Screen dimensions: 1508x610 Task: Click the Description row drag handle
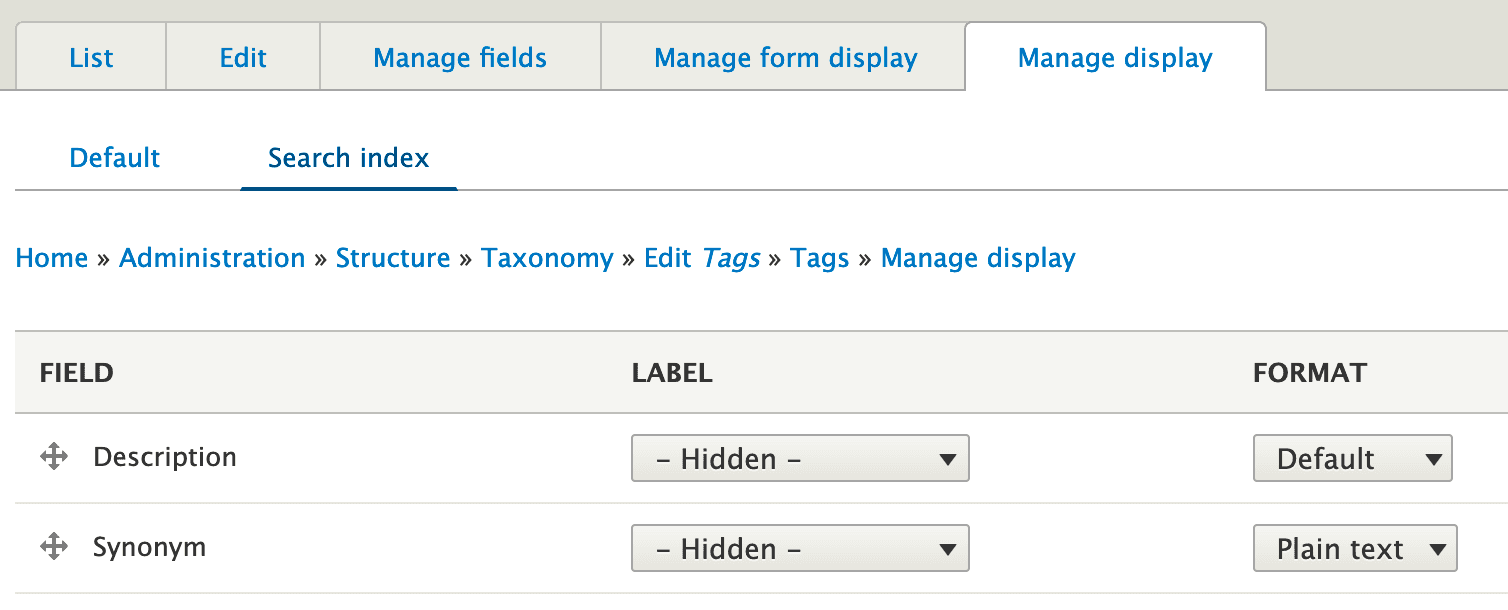coord(53,458)
